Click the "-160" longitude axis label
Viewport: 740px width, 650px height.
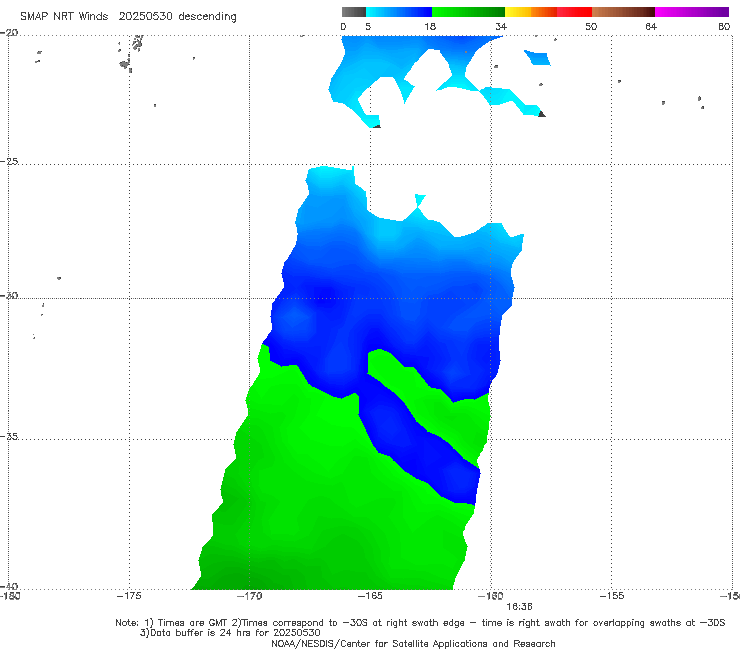(490, 596)
